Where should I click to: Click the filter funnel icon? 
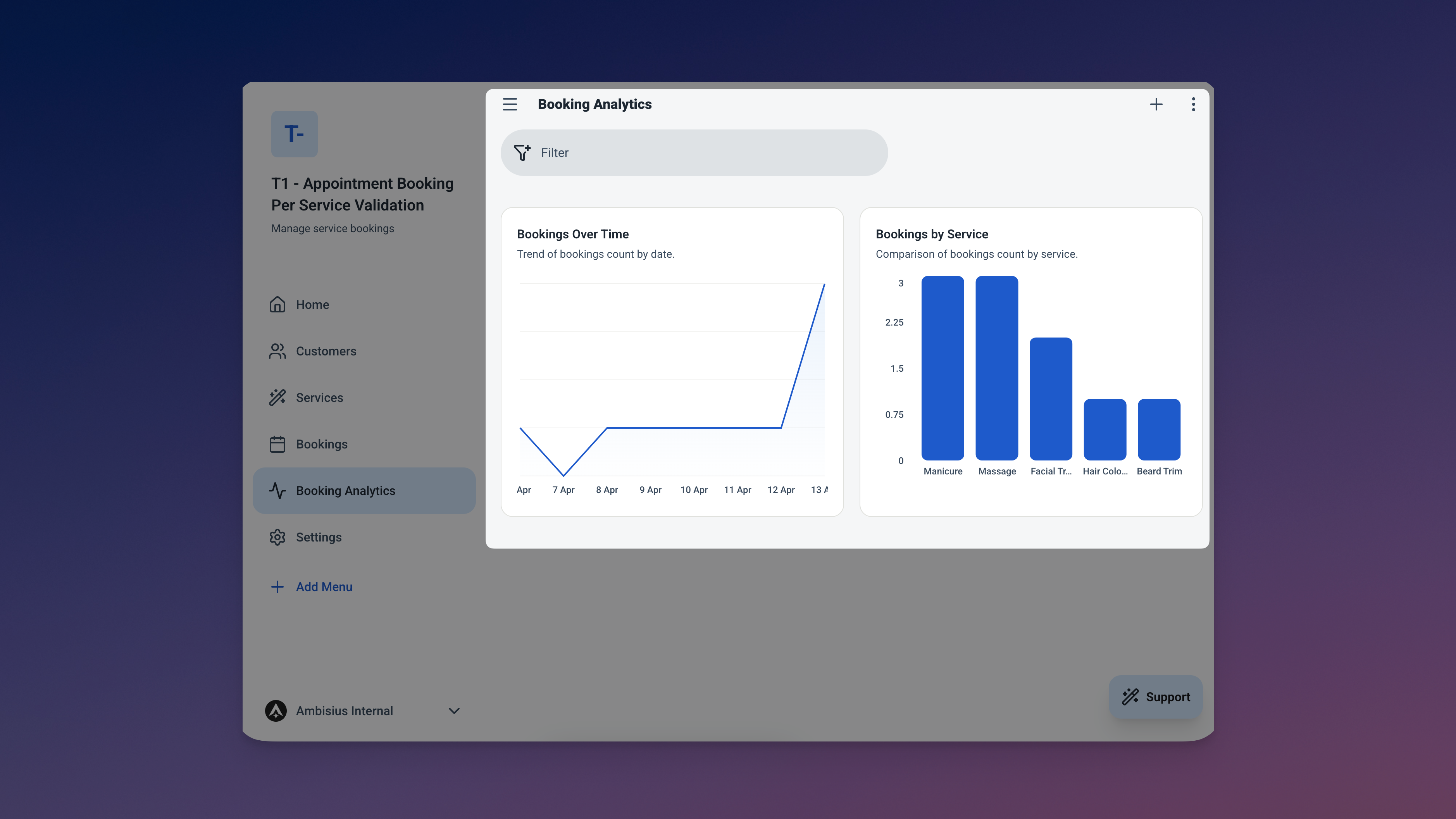tap(522, 153)
